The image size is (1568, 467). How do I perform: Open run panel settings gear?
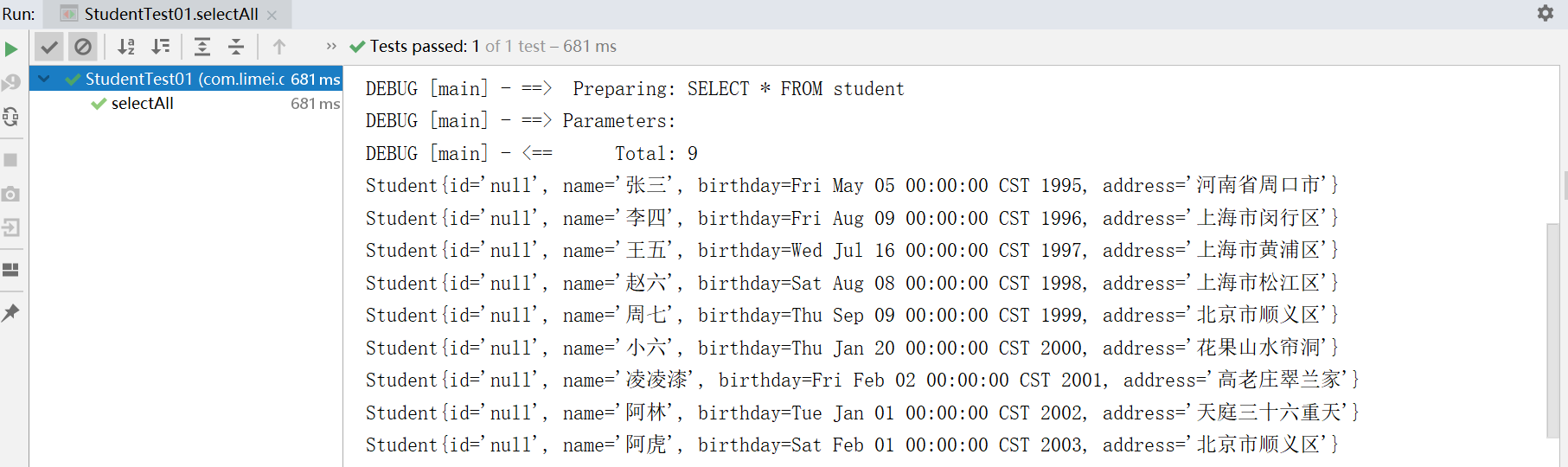pyautogui.click(x=1546, y=13)
